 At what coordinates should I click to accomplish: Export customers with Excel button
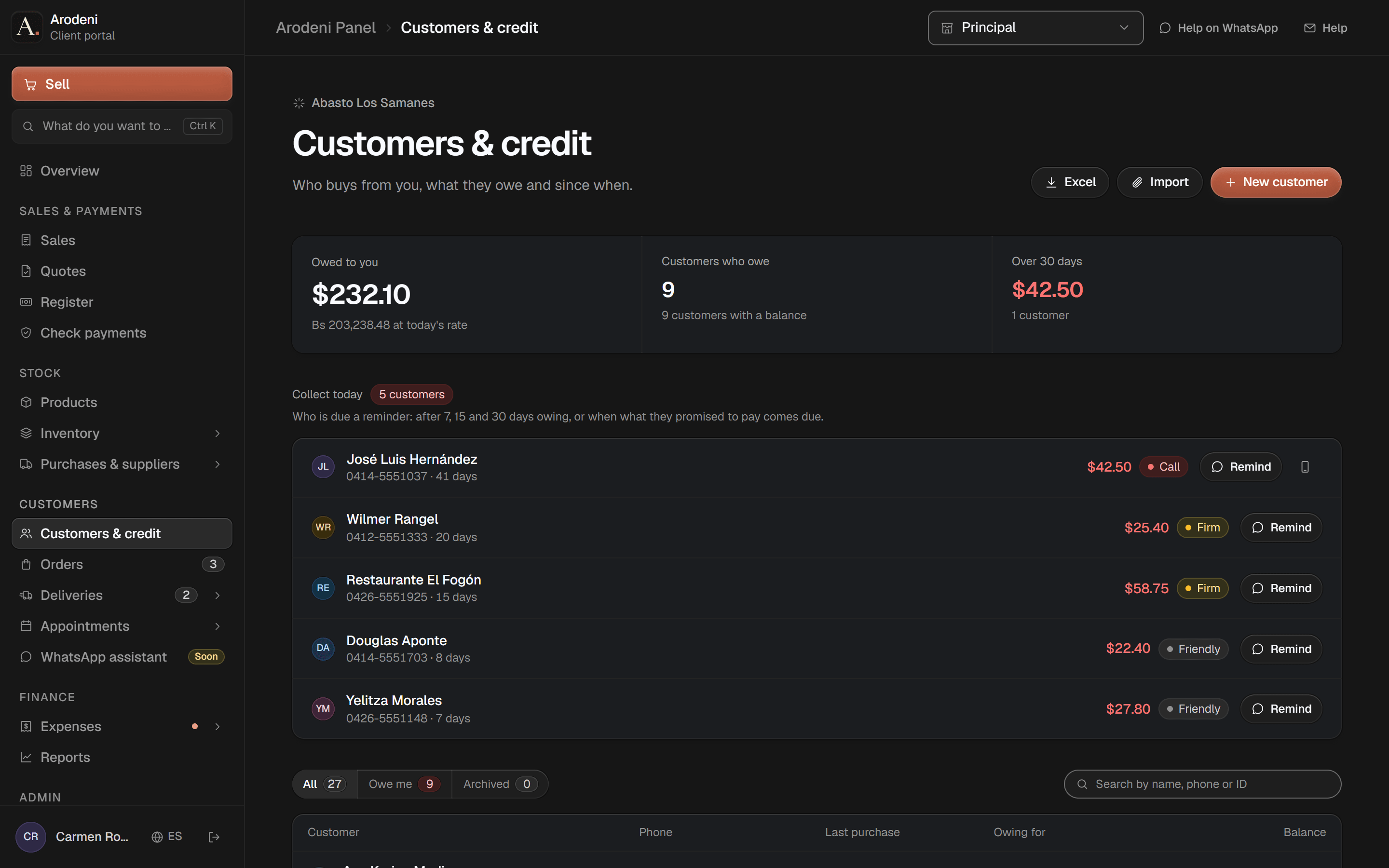coord(1070,182)
